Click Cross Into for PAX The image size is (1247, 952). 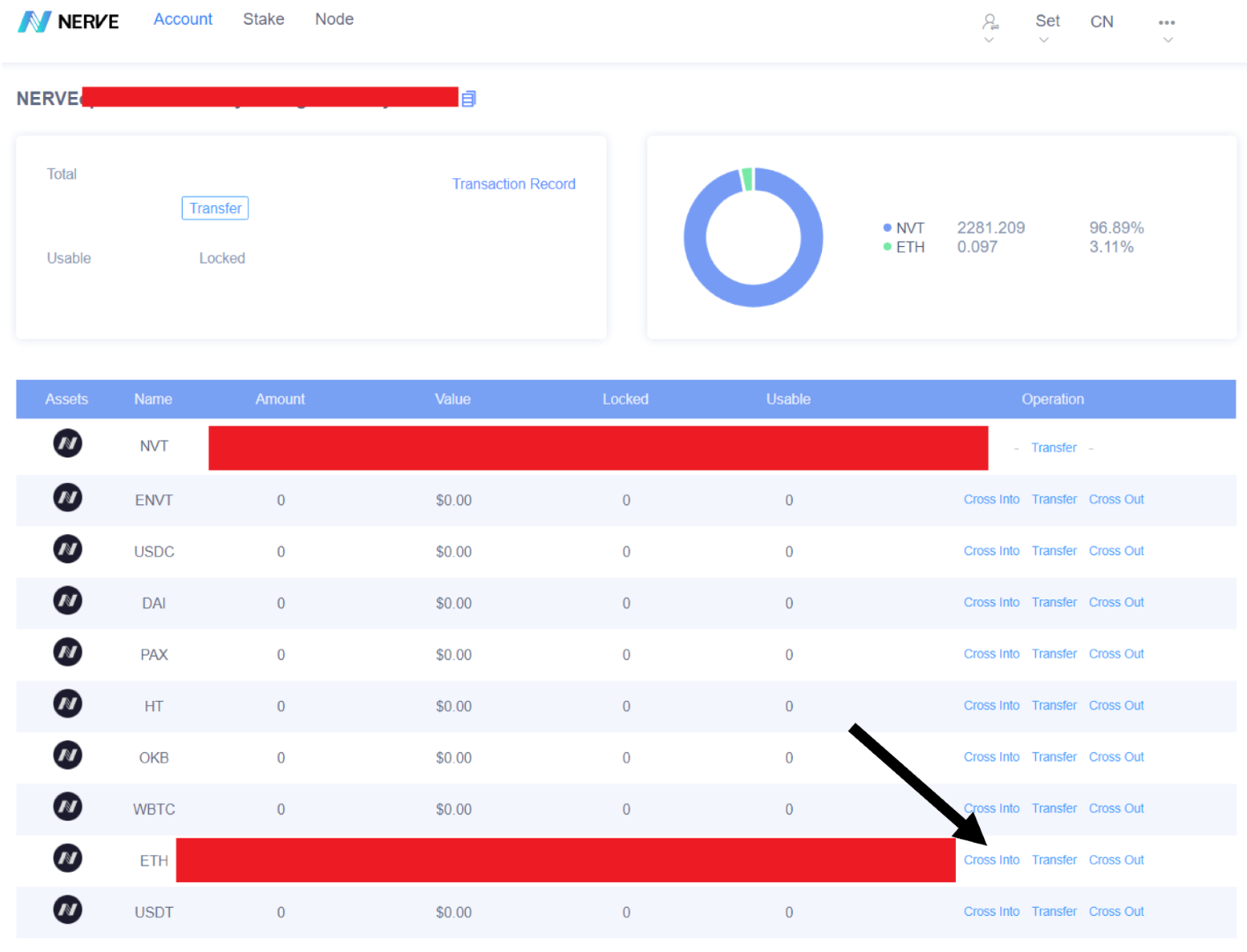tap(991, 654)
